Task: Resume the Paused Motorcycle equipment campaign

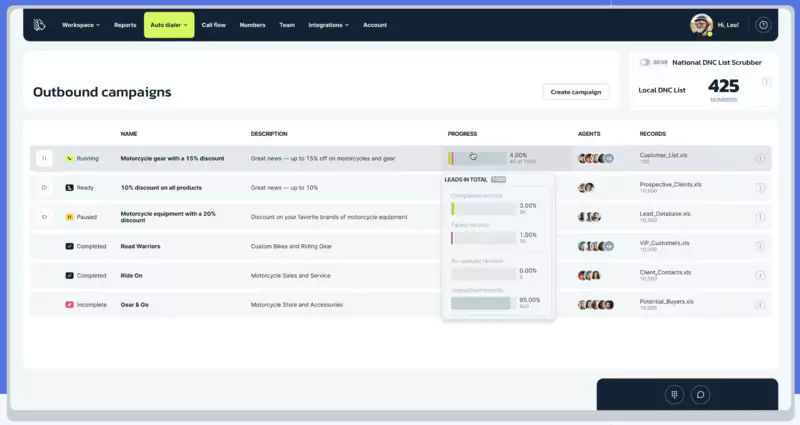Action: [x=44, y=217]
